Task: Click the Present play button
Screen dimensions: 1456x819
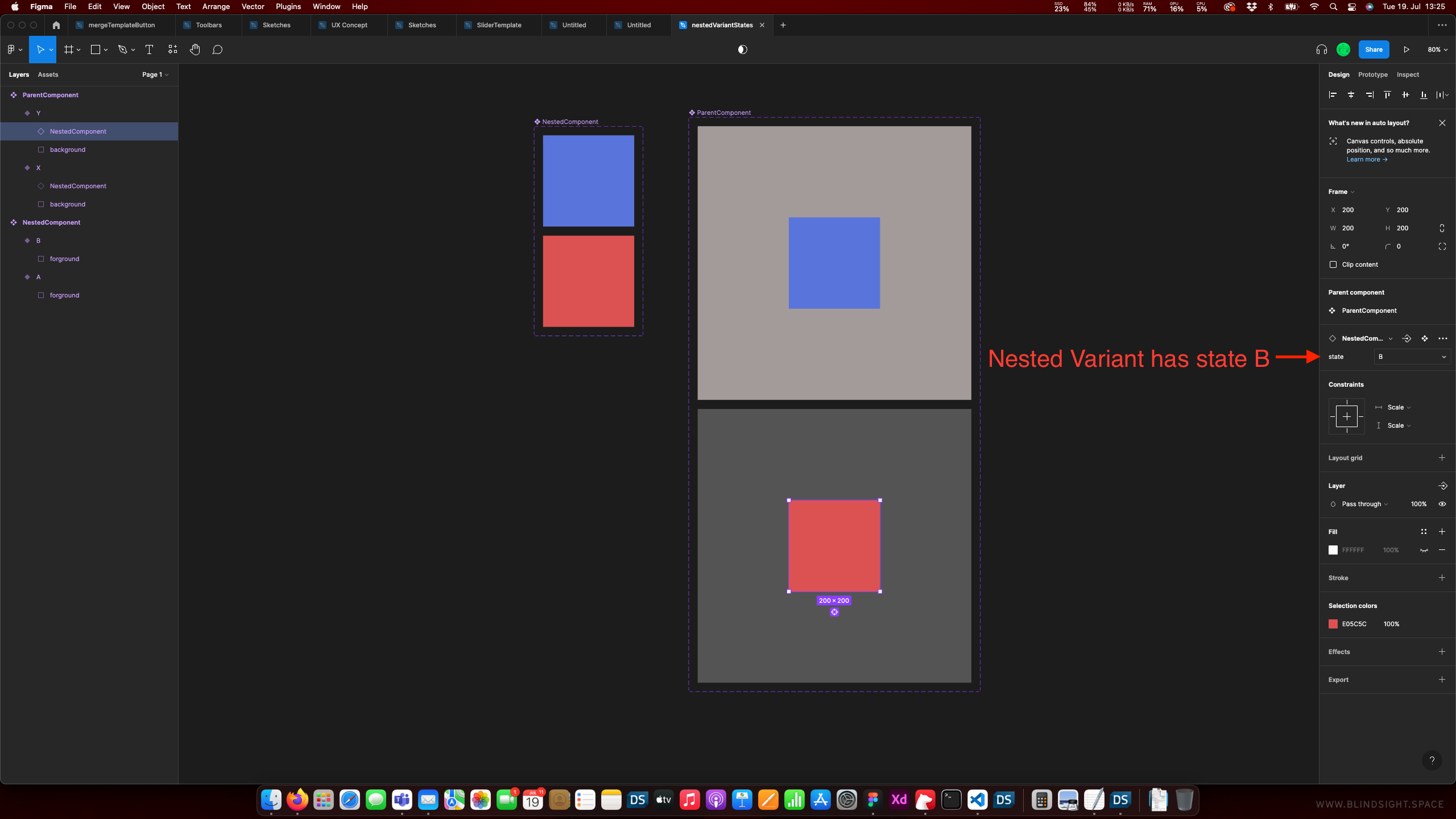Action: 1406,49
